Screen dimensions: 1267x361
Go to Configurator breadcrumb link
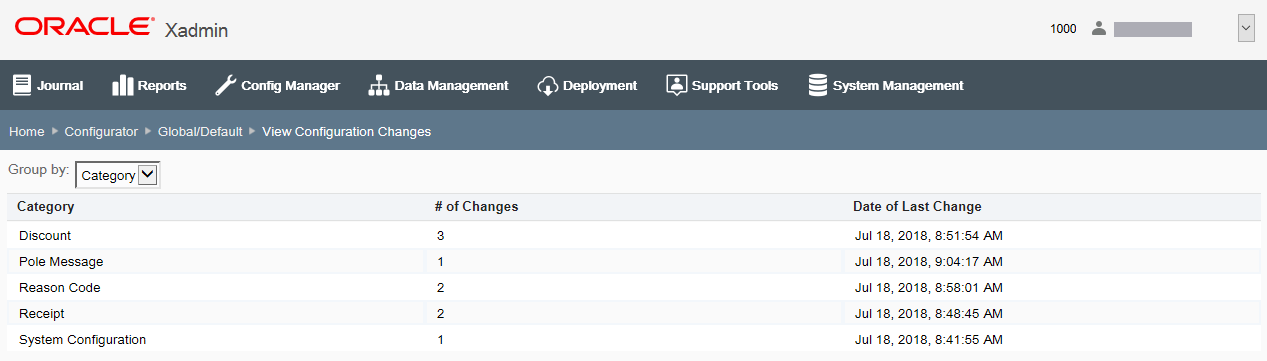tap(101, 131)
